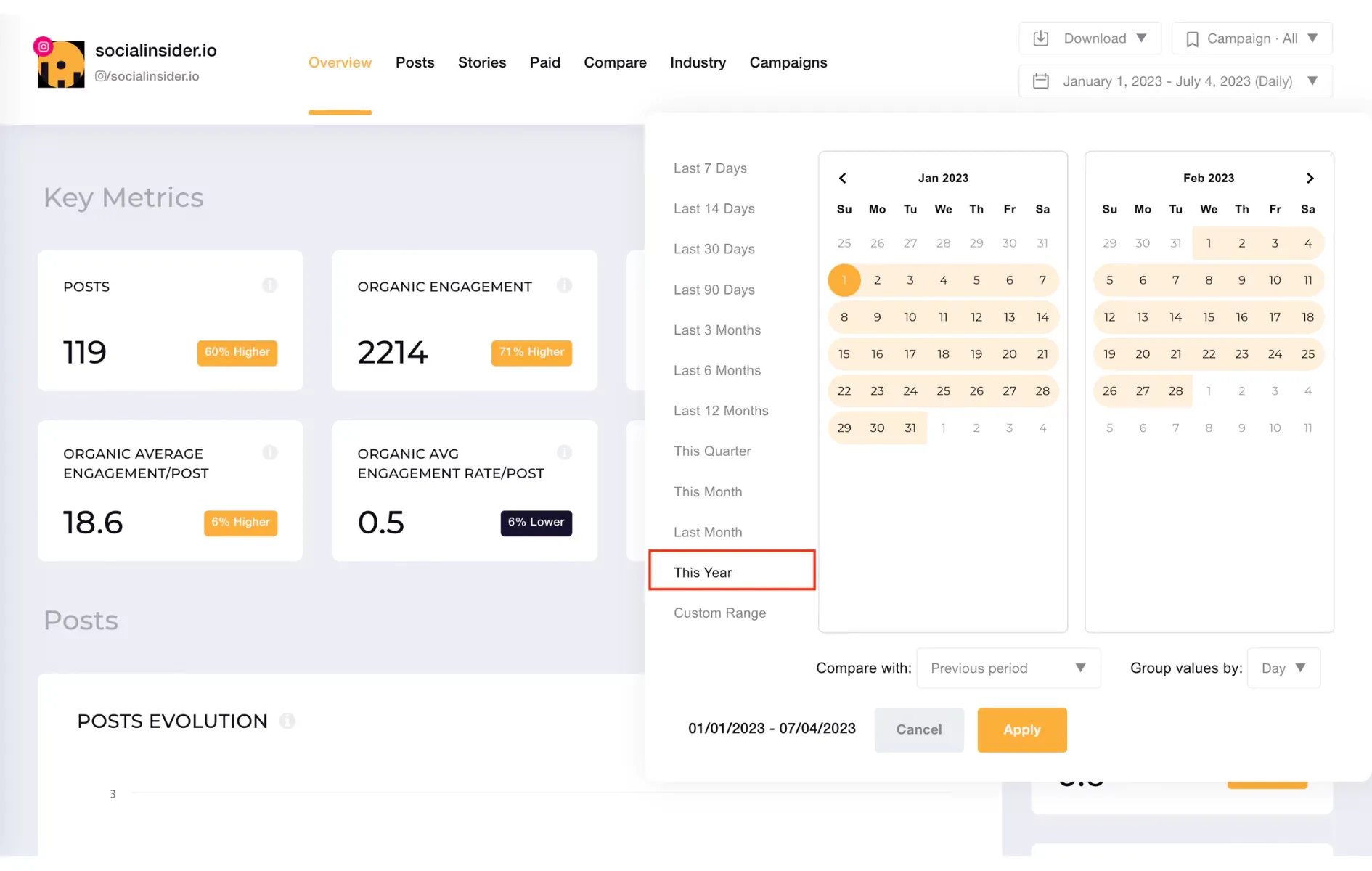The width and height of the screenshot is (1372, 871).
Task: Click the Jan 2023 month header
Action: tap(943, 179)
